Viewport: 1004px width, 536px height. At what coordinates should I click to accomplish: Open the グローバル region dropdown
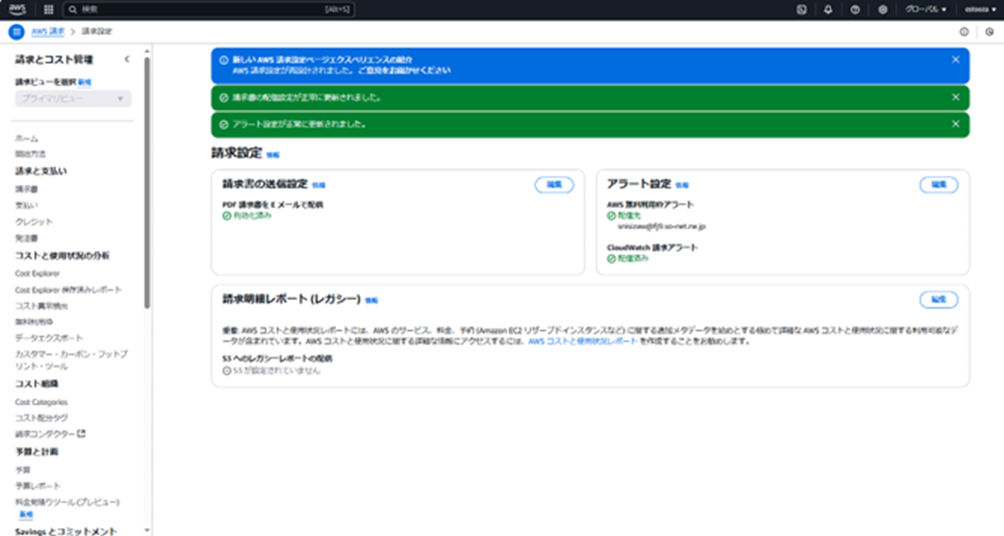pos(925,10)
